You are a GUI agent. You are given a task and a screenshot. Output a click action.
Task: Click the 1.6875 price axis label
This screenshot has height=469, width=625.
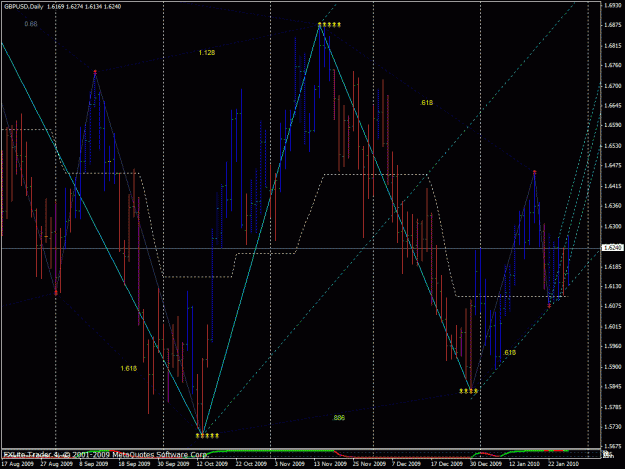coord(613,25)
